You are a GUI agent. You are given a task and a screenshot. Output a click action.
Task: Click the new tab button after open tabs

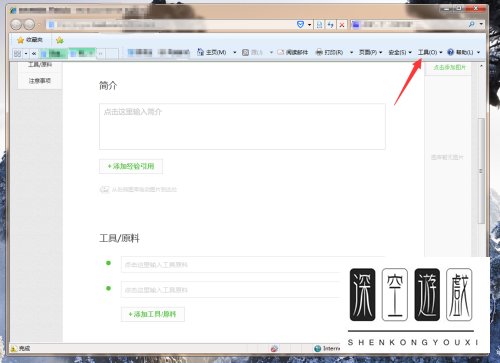tap(112, 53)
